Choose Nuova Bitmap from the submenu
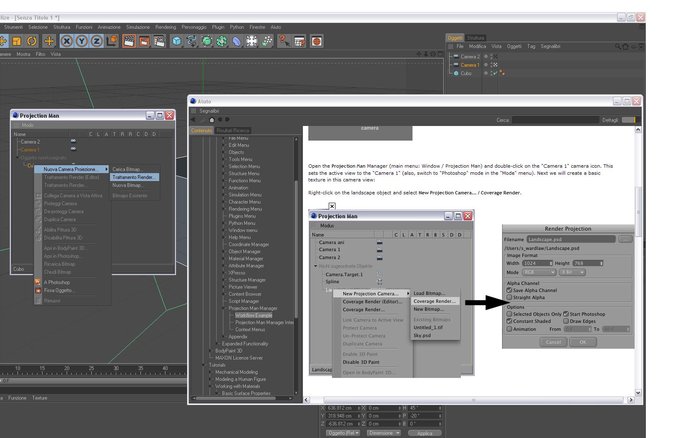700x438 pixels. coord(134,185)
